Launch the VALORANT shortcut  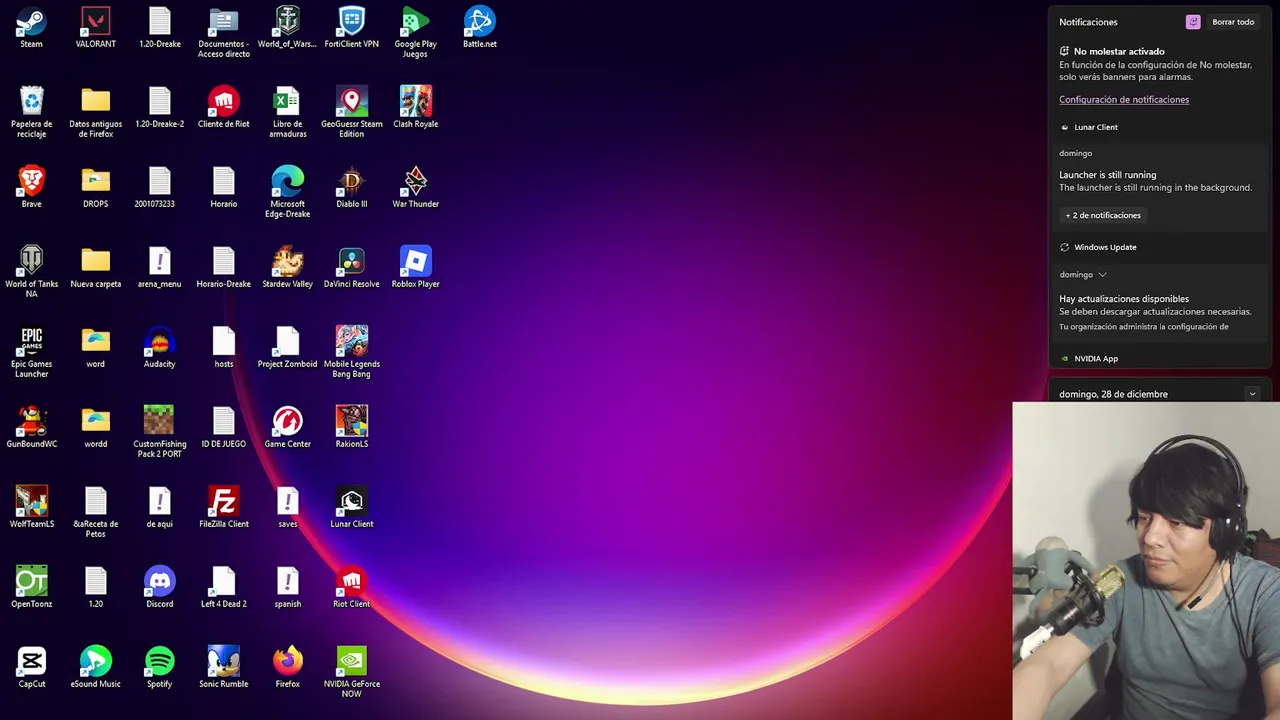[x=95, y=28]
